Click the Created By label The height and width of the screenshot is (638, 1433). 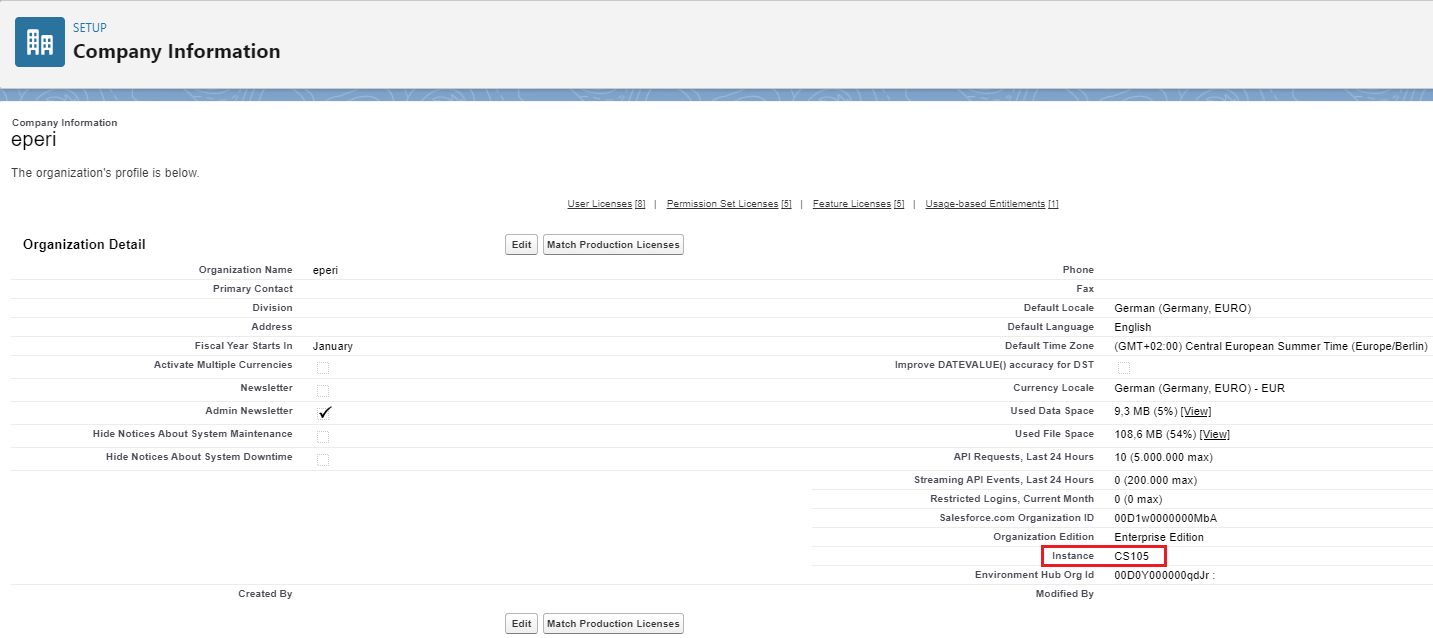[x=265, y=594]
